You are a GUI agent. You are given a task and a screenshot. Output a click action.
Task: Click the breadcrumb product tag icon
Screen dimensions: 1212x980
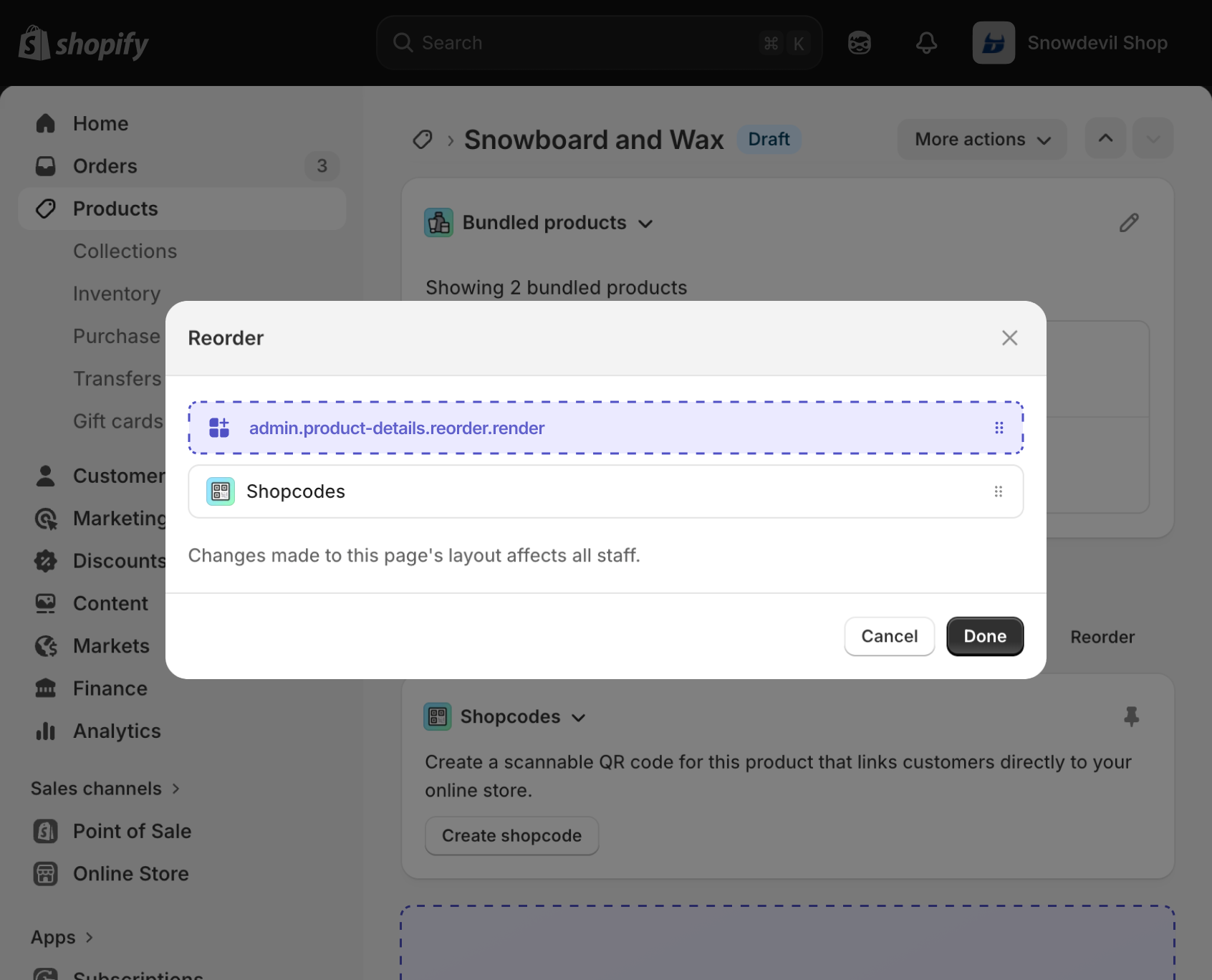tap(423, 139)
